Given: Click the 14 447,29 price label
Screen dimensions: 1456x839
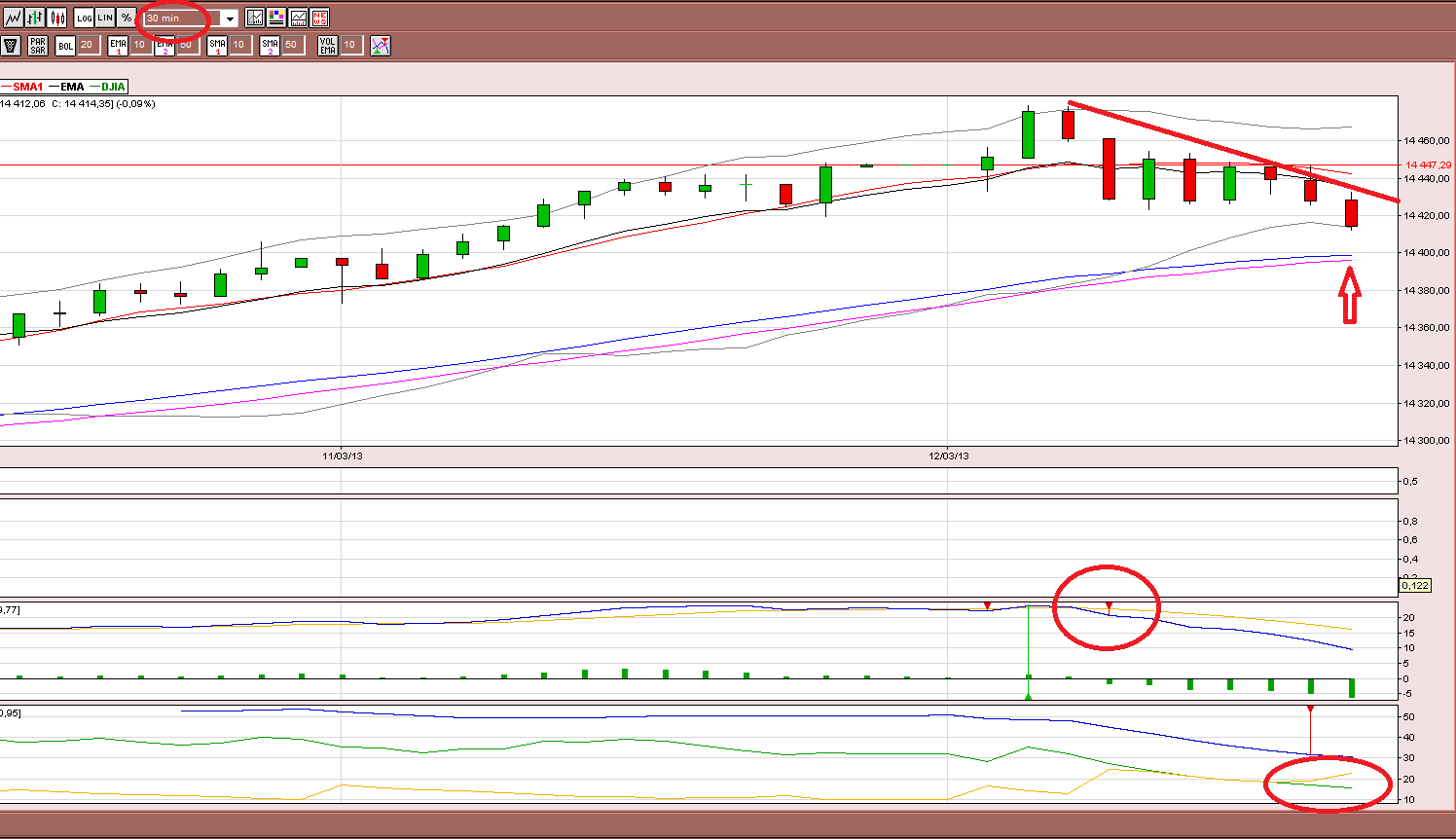Looking at the screenshot, I should point(1428,165).
